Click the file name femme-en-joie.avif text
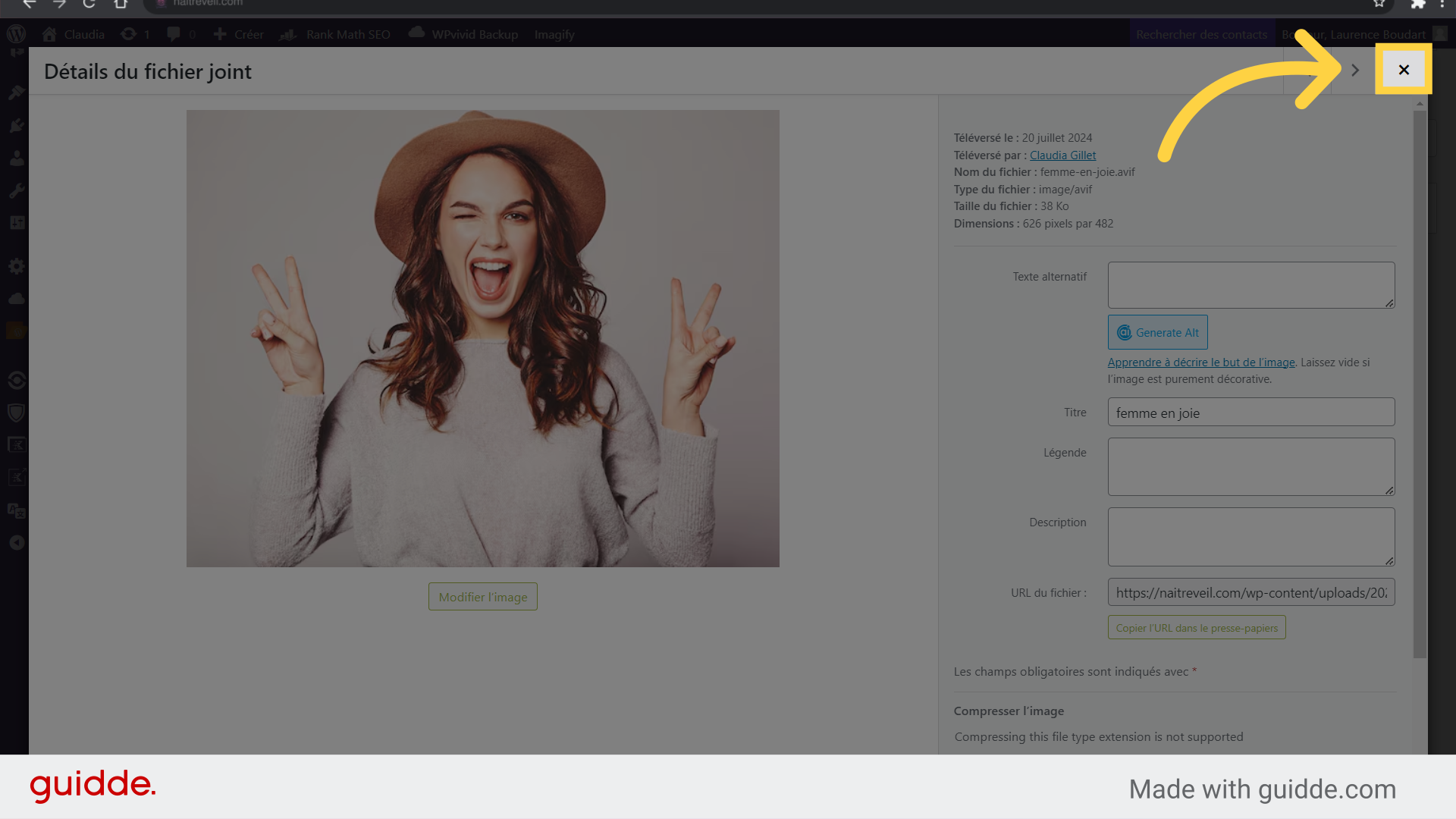The image size is (1456, 819). 1087,172
